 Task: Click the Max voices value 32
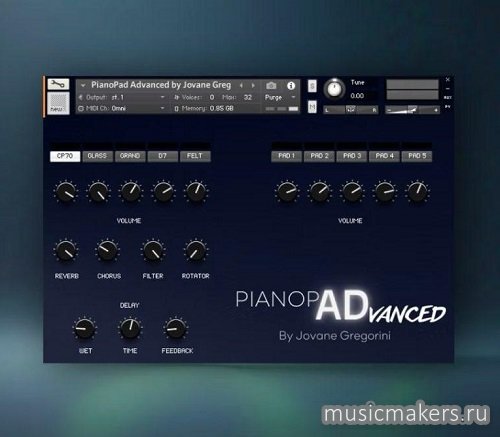click(248, 97)
